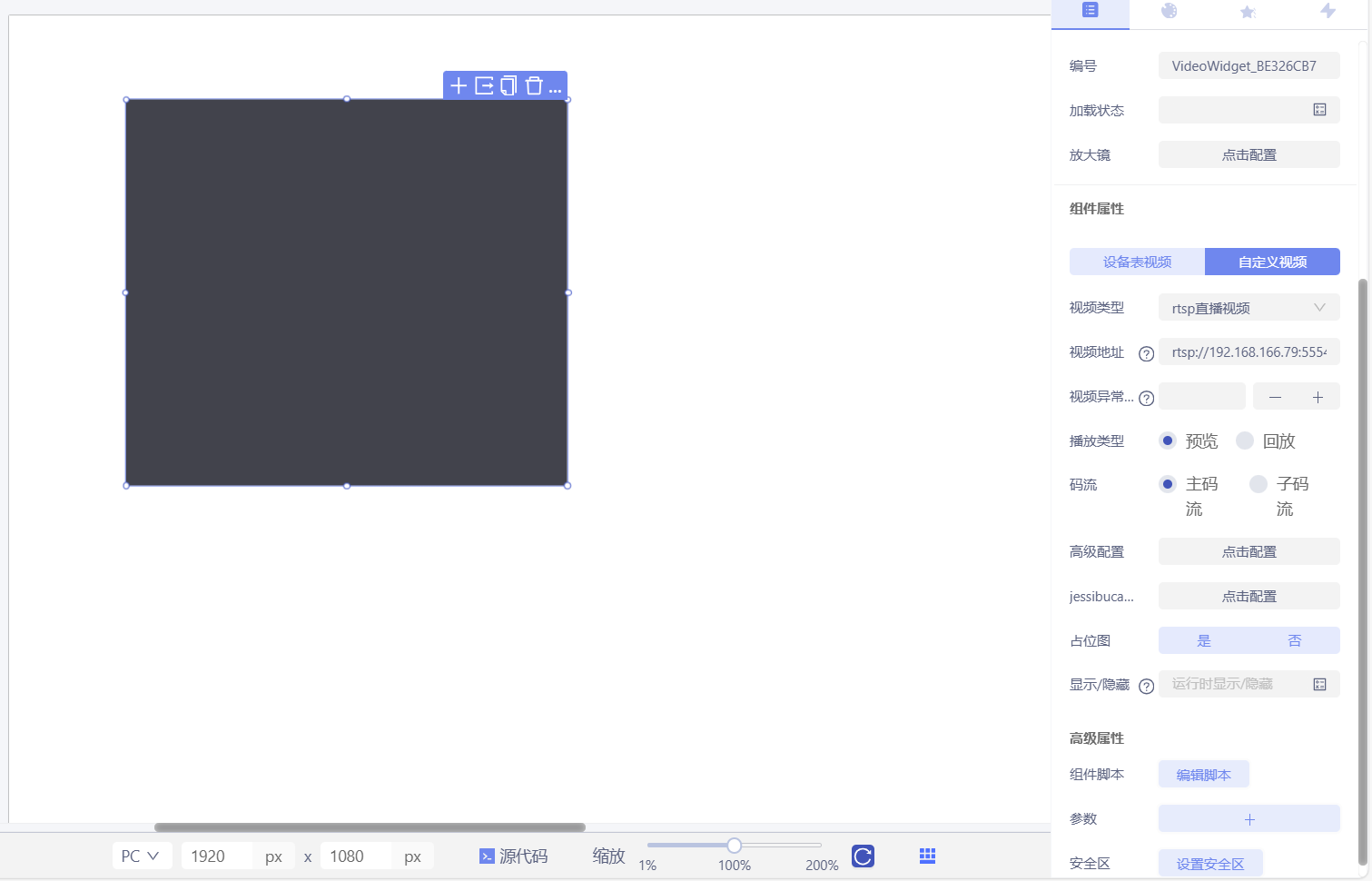Viewport: 1372px width, 881px height.
Task: Switch to the properties list tab
Action: [1091, 10]
